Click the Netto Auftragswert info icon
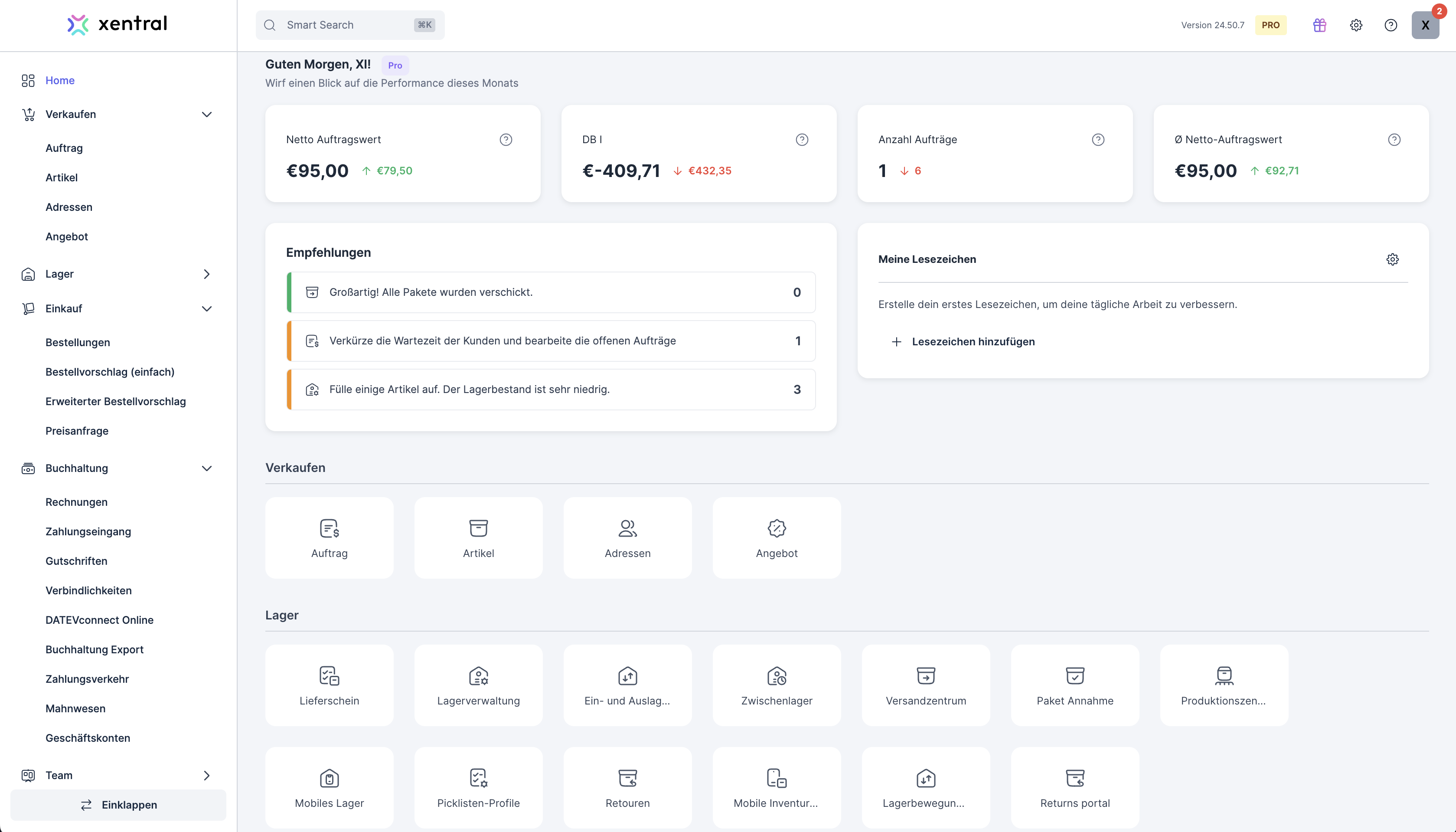The image size is (1456, 832). [x=506, y=139]
